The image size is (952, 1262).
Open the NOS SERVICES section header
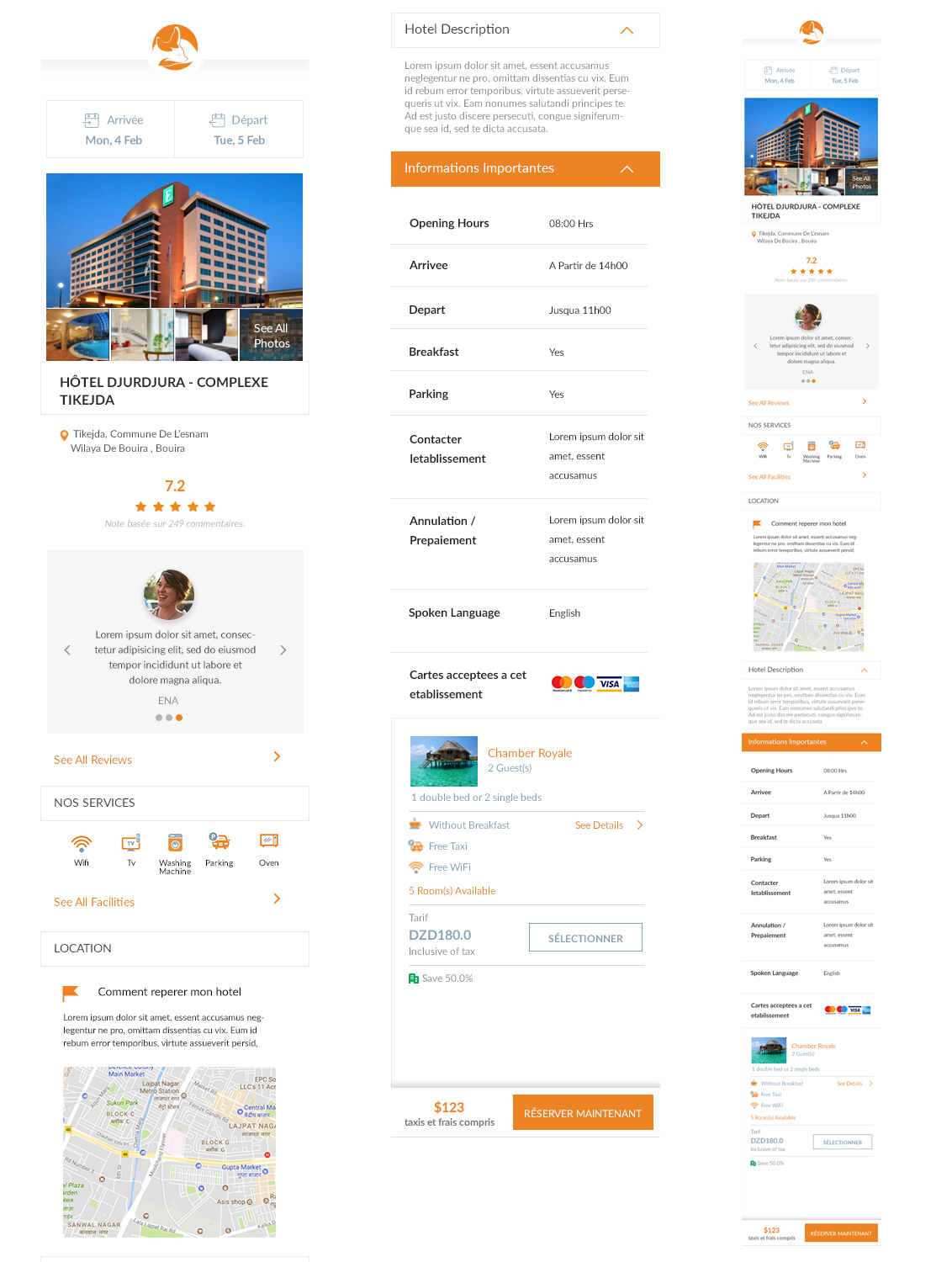pyautogui.click(x=175, y=803)
